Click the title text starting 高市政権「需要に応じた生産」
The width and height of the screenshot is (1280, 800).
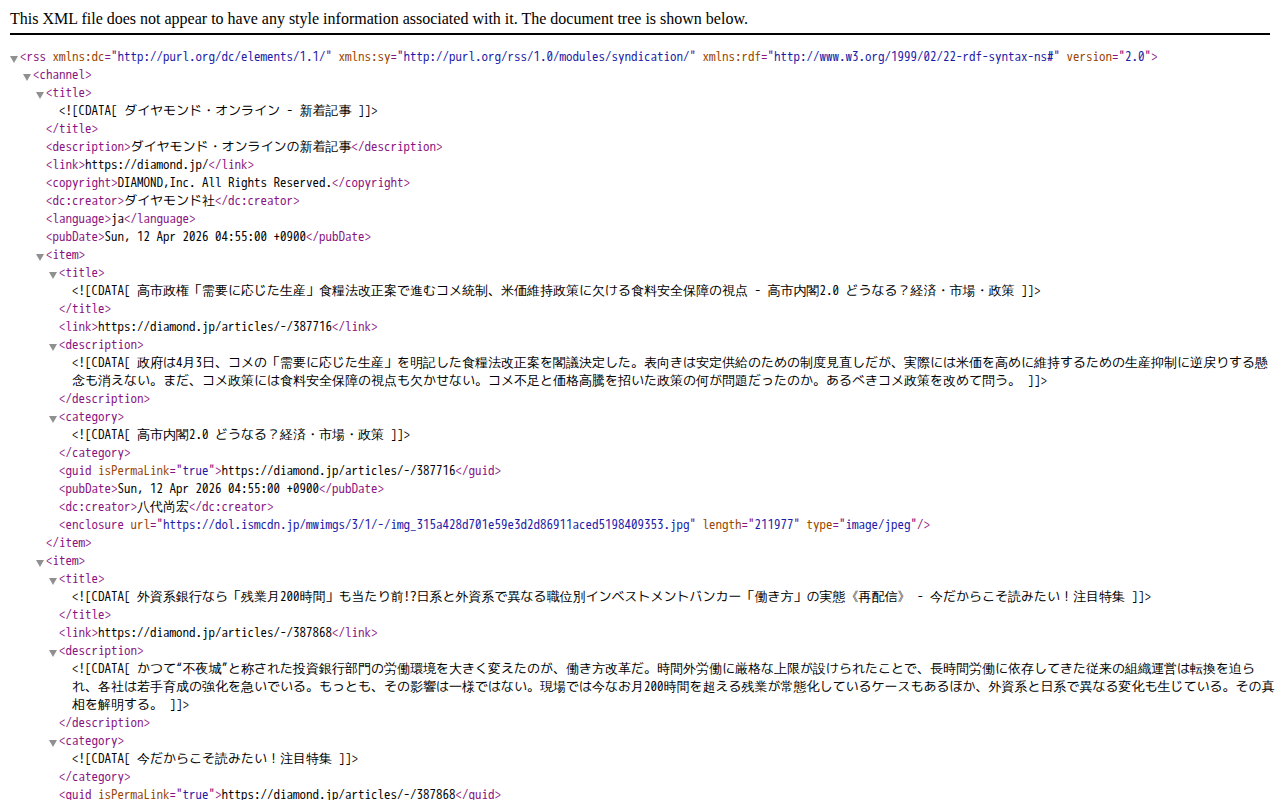click(556, 291)
